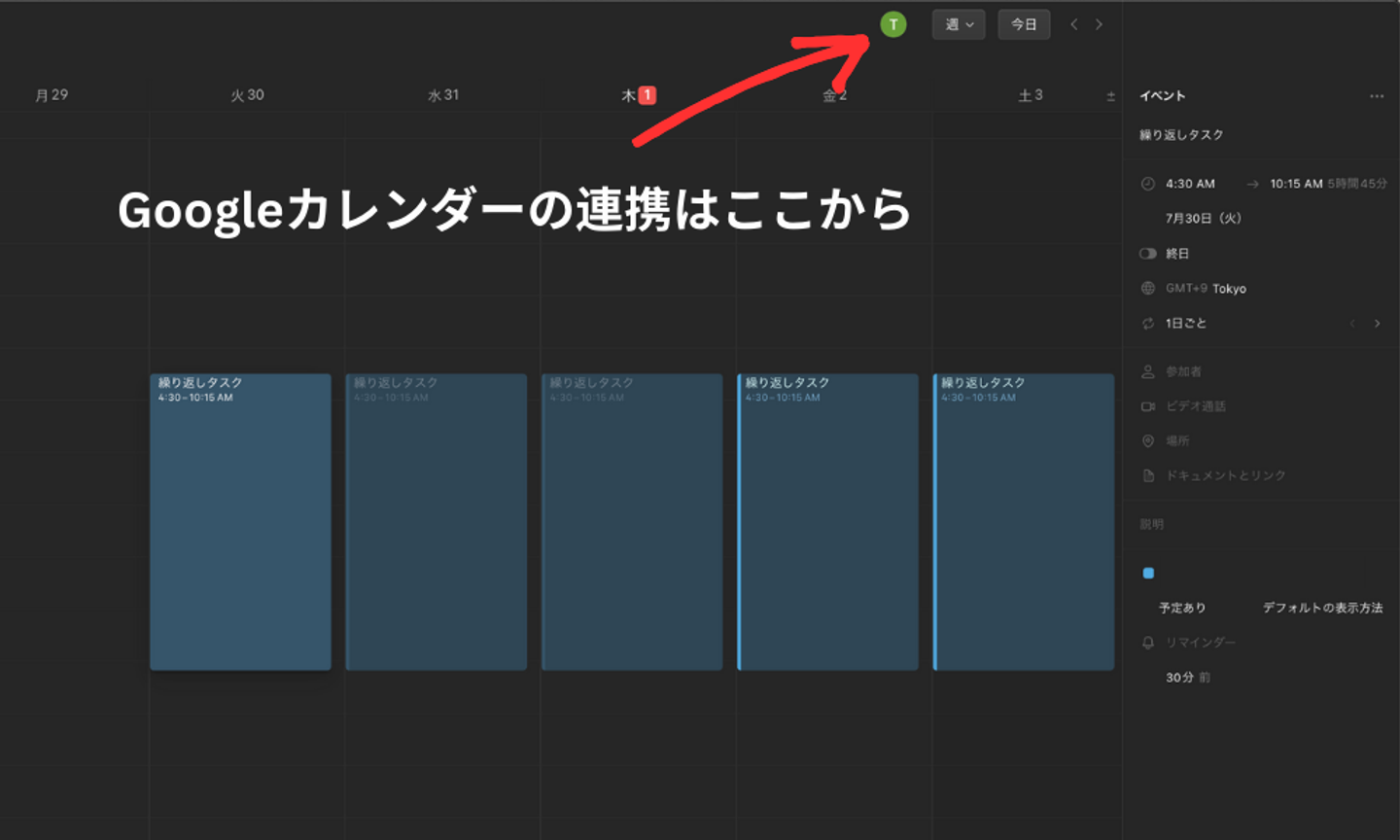The height and width of the screenshot is (840, 1400).
Task: Open the 1日ごと recurrence setting
Action: (x=1186, y=324)
